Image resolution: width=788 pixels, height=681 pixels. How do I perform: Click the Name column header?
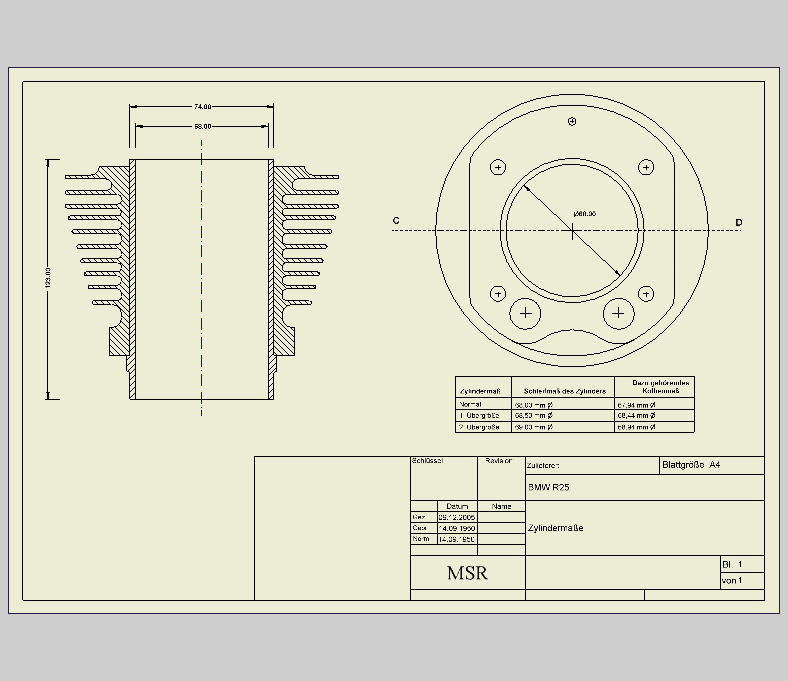[501, 506]
